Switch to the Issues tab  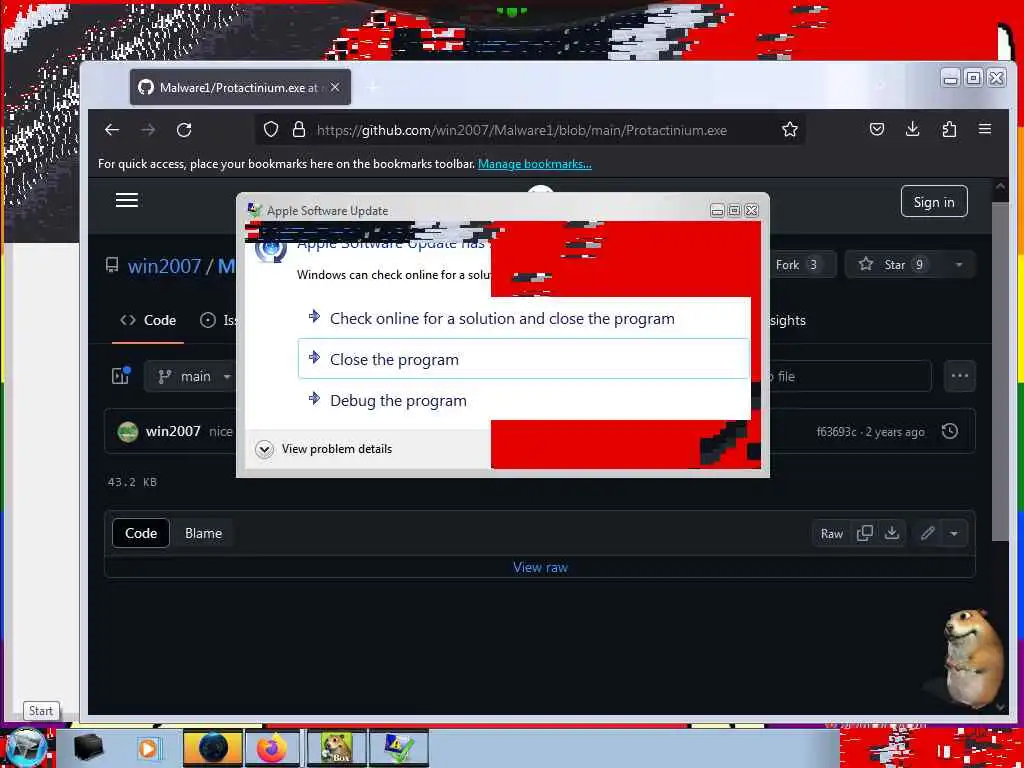tap(218, 320)
